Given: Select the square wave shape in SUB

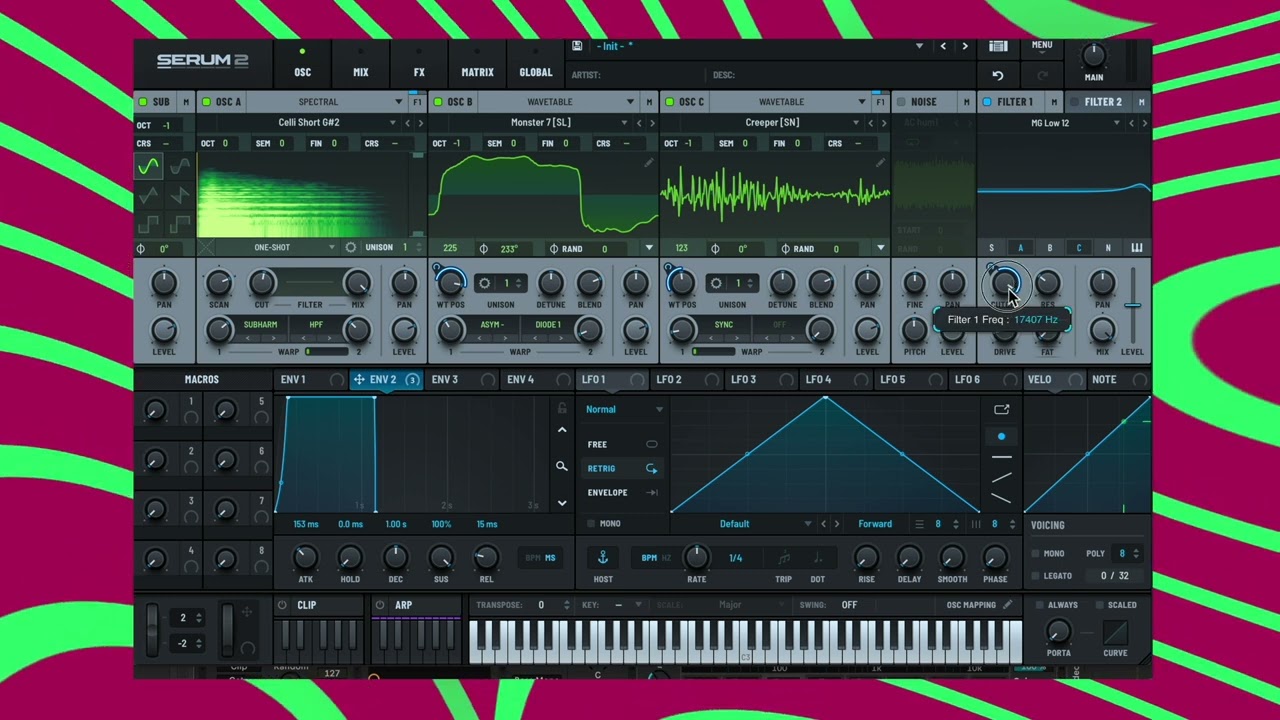Looking at the screenshot, I should coord(148,224).
